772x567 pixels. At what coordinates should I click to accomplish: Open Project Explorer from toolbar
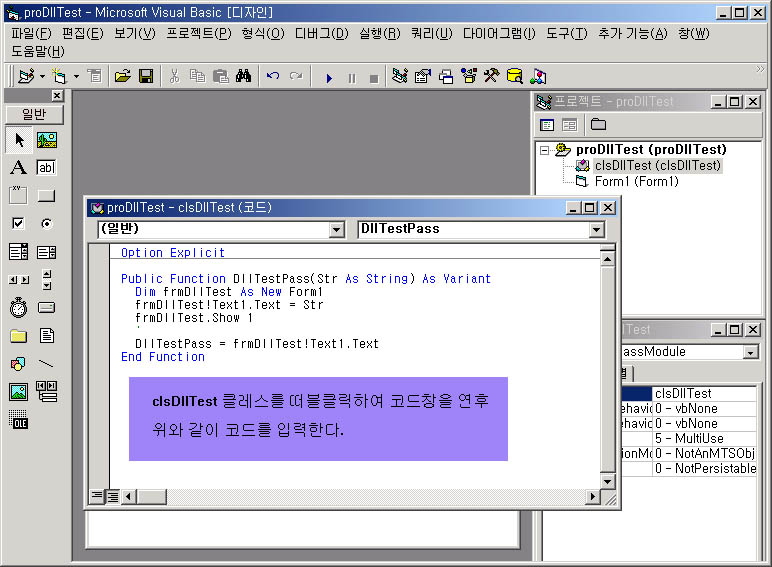[x=400, y=76]
